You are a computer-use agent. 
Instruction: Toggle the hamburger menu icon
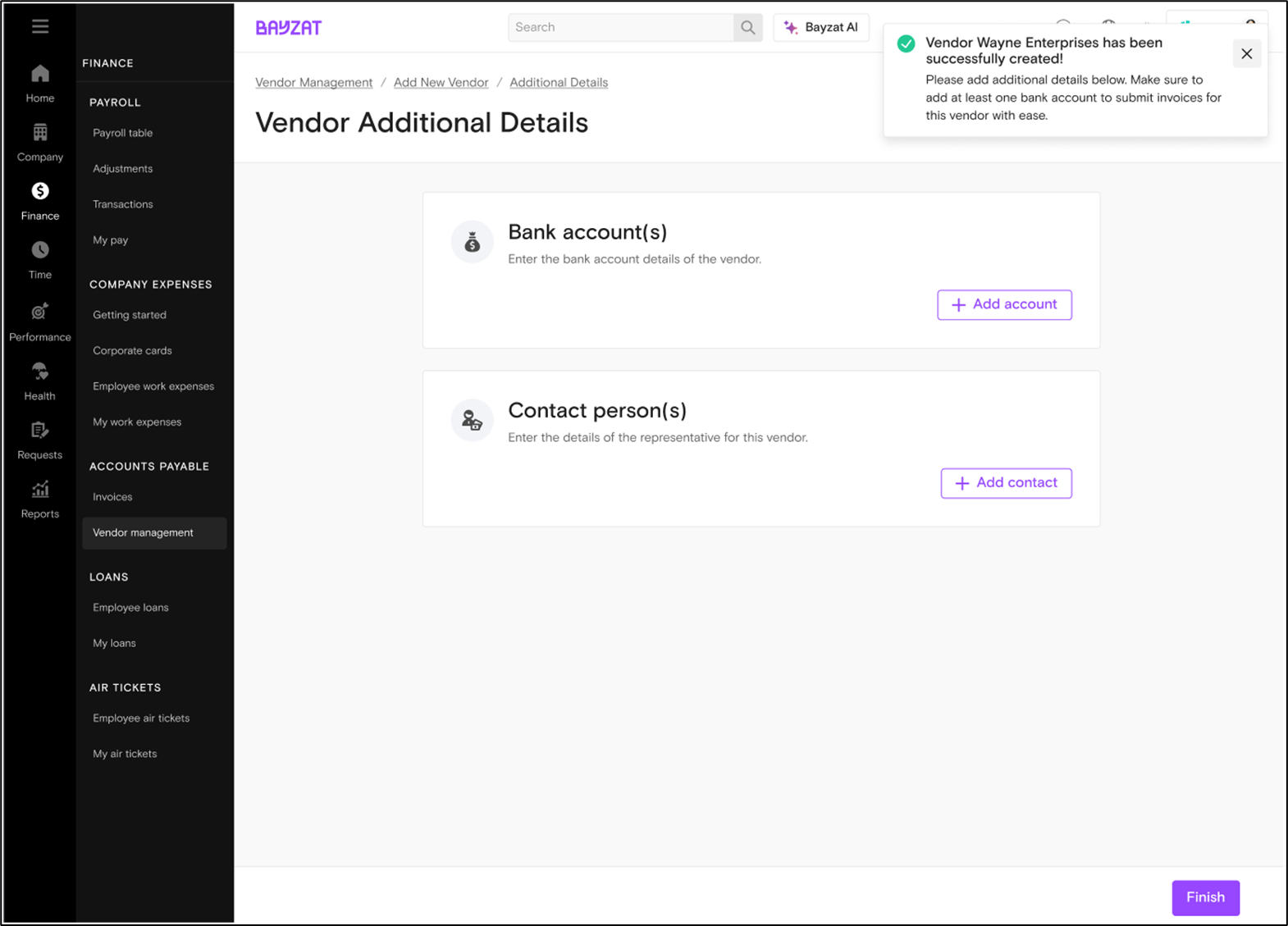coord(39,26)
